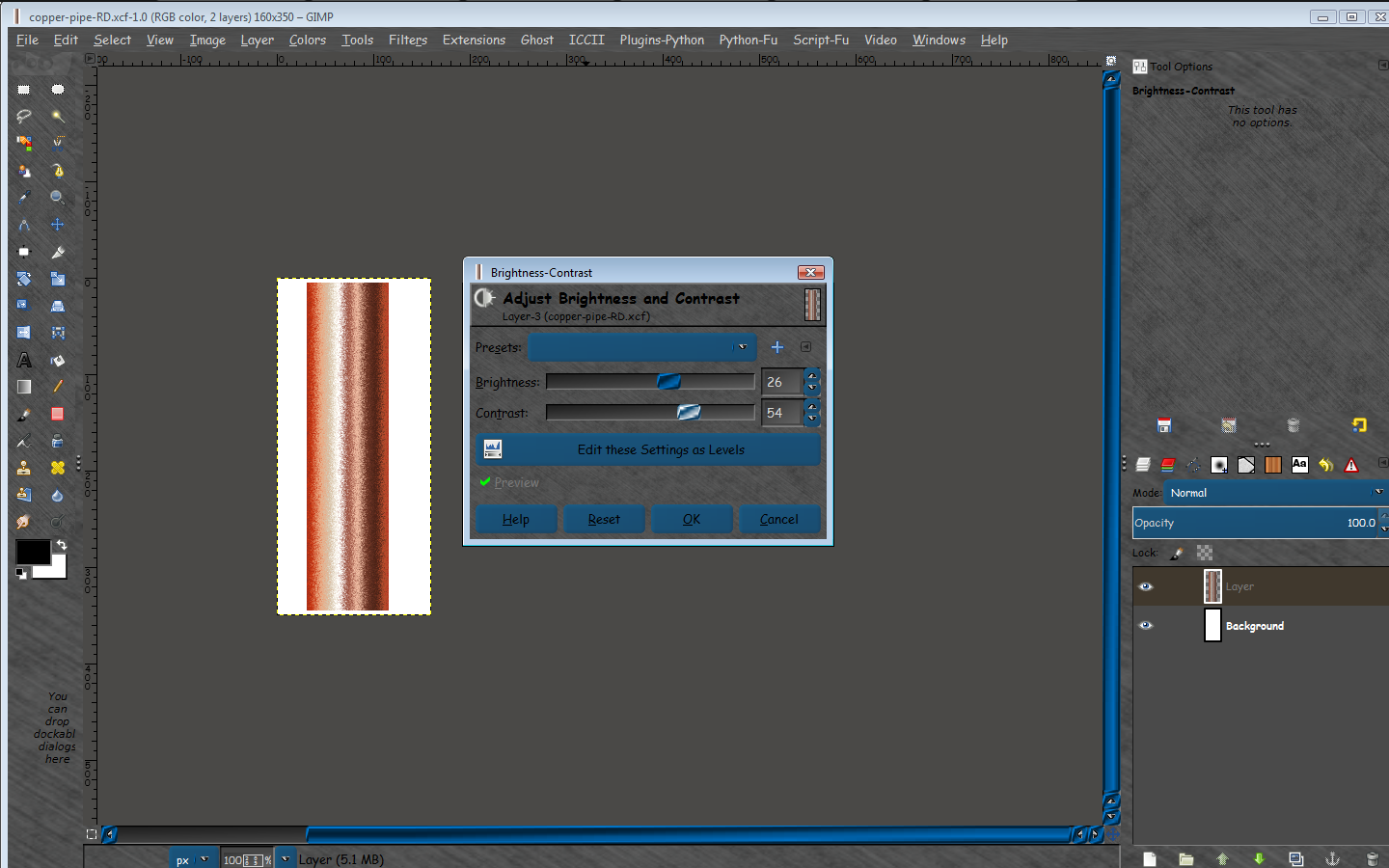Switch to the Channels tab
The width and height of the screenshot is (1389, 868).
pyautogui.click(x=1168, y=465)
